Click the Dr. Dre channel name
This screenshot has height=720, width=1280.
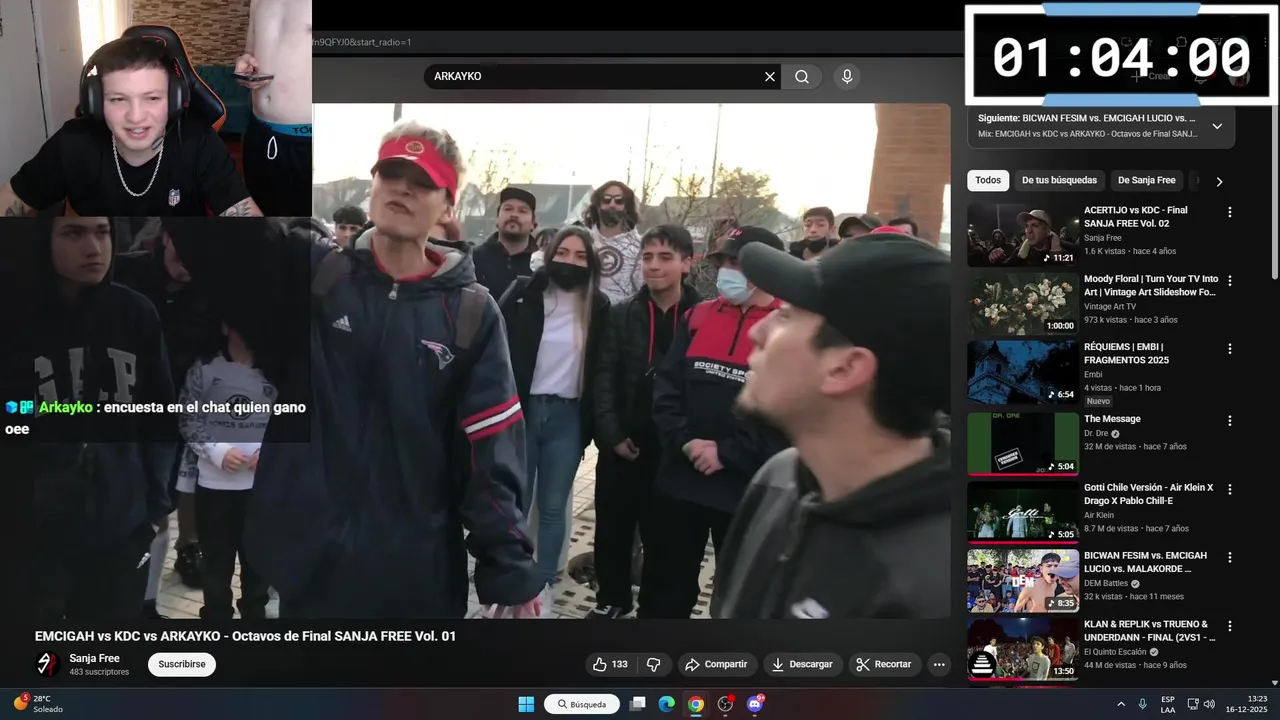[1096, 434]
